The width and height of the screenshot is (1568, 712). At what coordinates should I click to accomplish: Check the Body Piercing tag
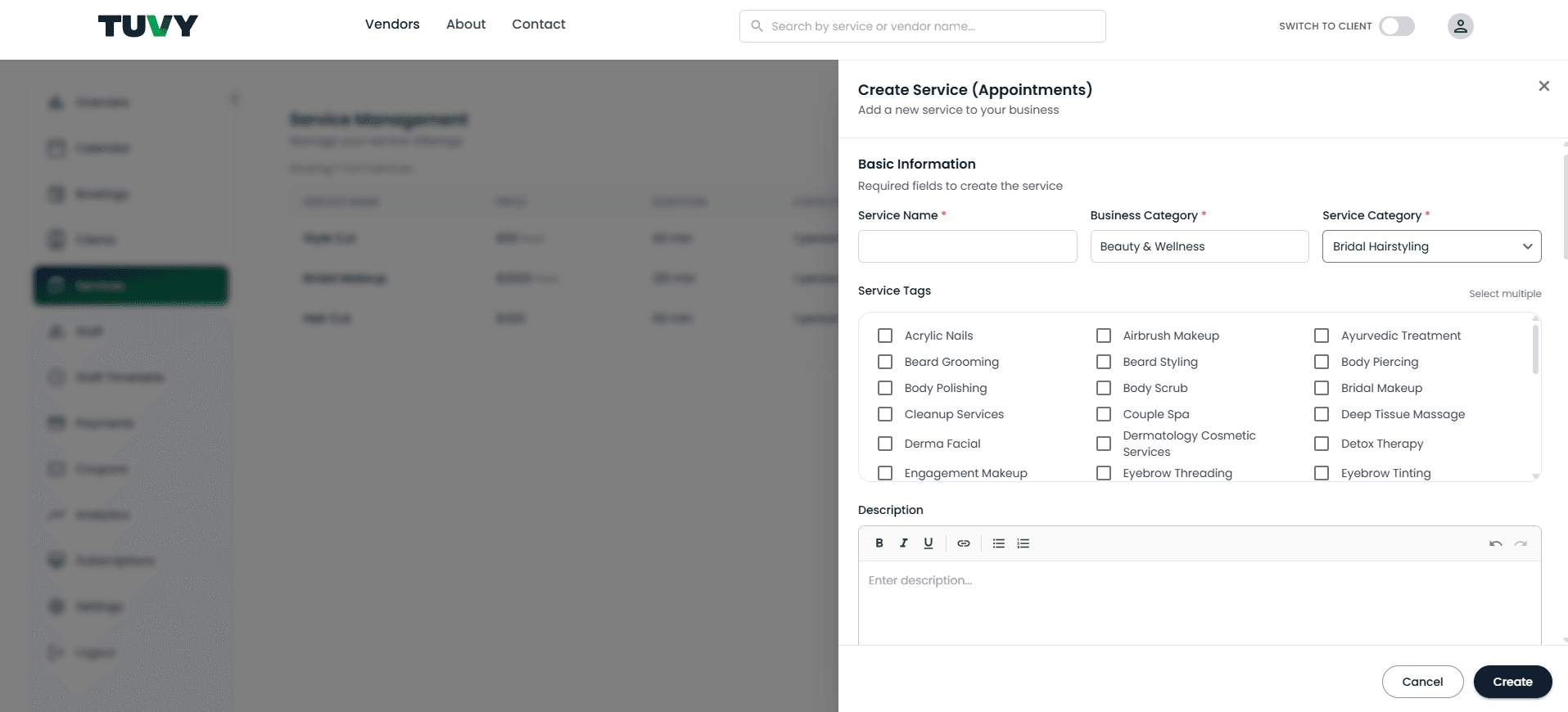click(1322, 362)
